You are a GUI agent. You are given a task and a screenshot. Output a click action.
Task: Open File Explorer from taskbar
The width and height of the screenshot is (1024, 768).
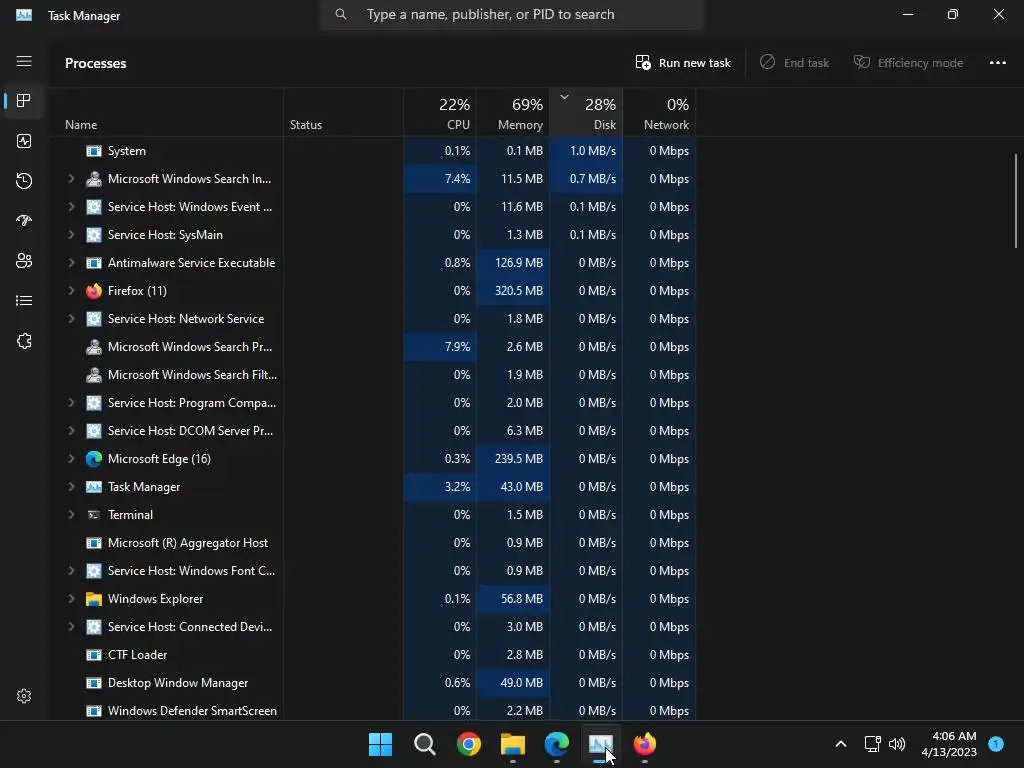(x=513, y=744)
